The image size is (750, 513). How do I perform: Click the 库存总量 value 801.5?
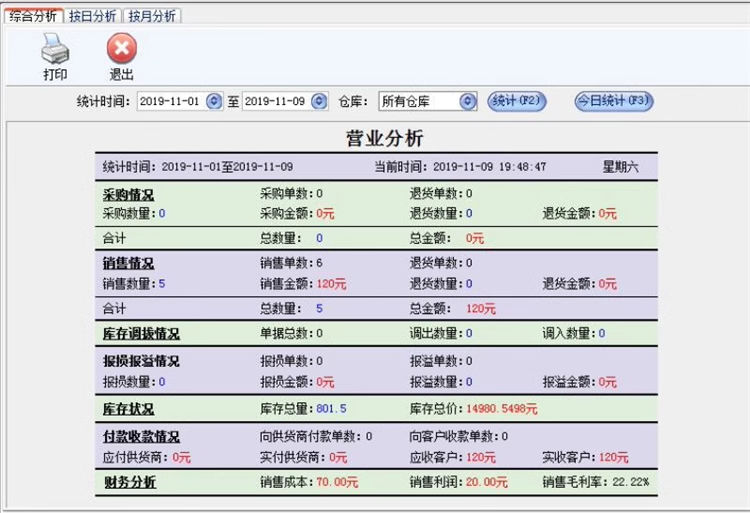tap(331, 409)
